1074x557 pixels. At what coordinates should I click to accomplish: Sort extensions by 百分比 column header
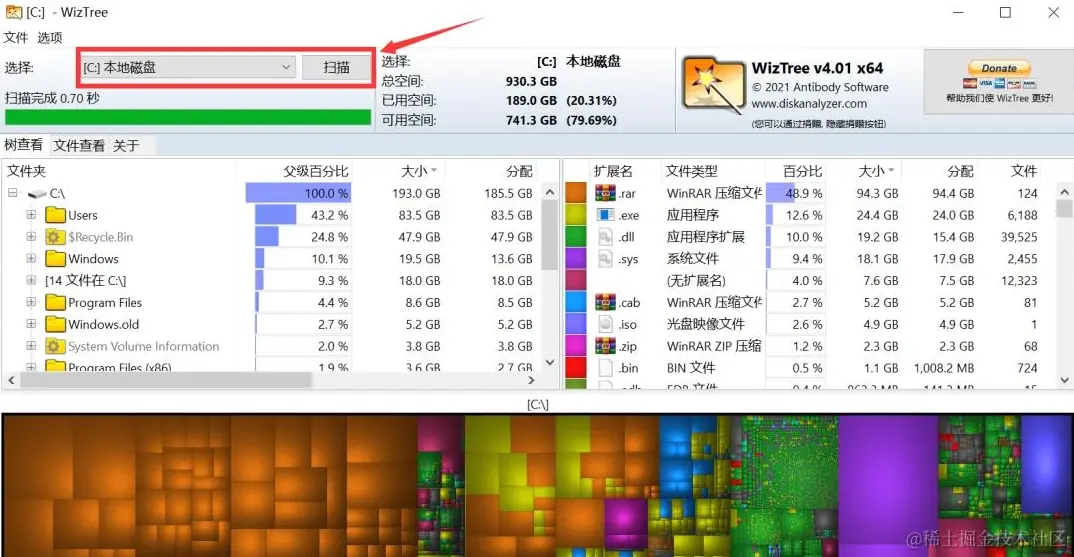click(802, 171)
